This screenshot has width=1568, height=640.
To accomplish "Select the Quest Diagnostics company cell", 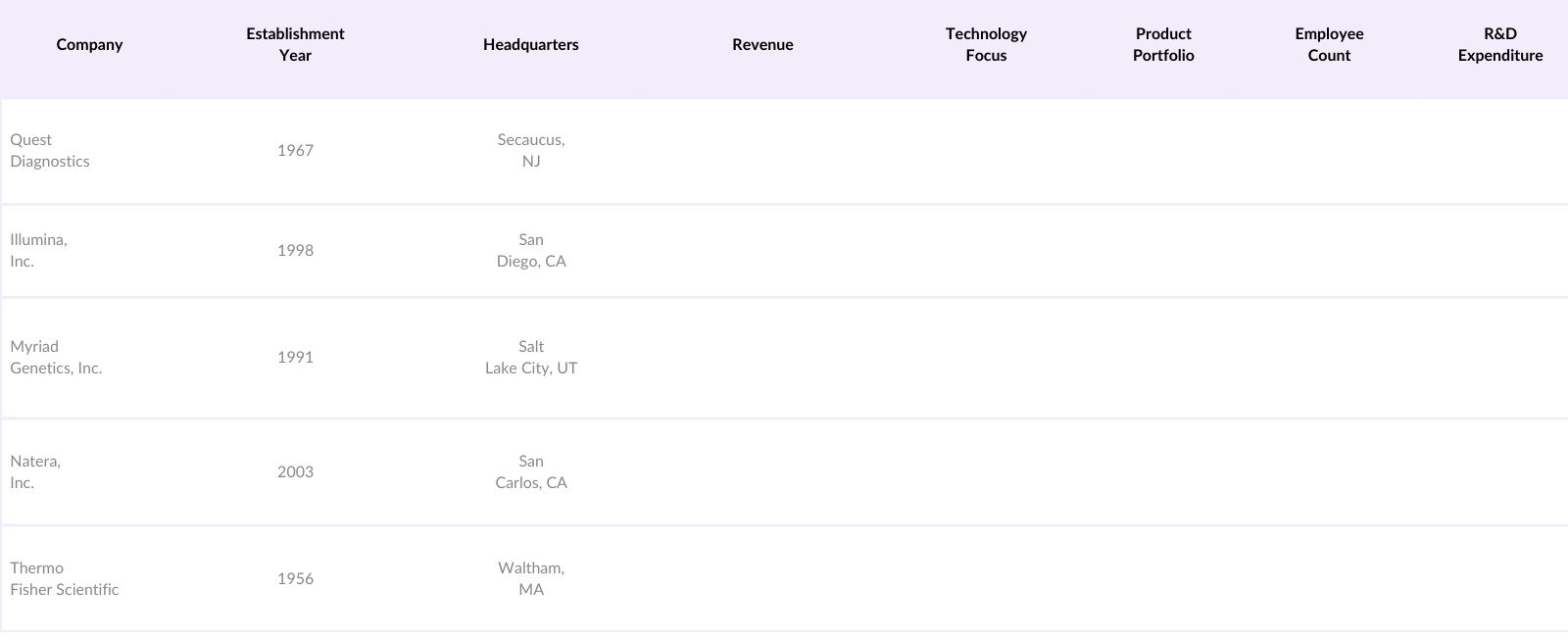I will click(x=50, y=151).
